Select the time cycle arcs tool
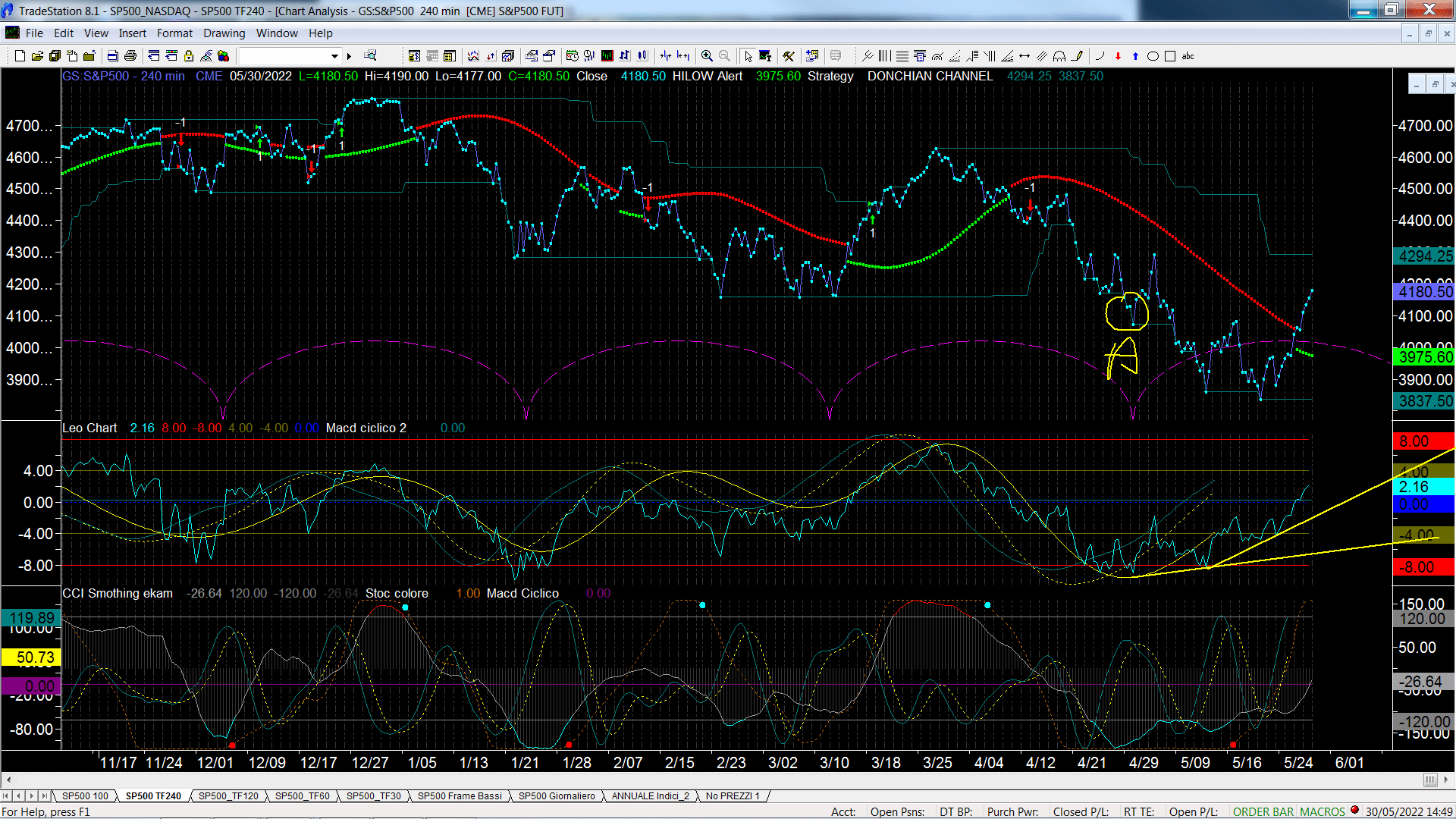This screenshot has width=1456, height=819. (1059, 56)
